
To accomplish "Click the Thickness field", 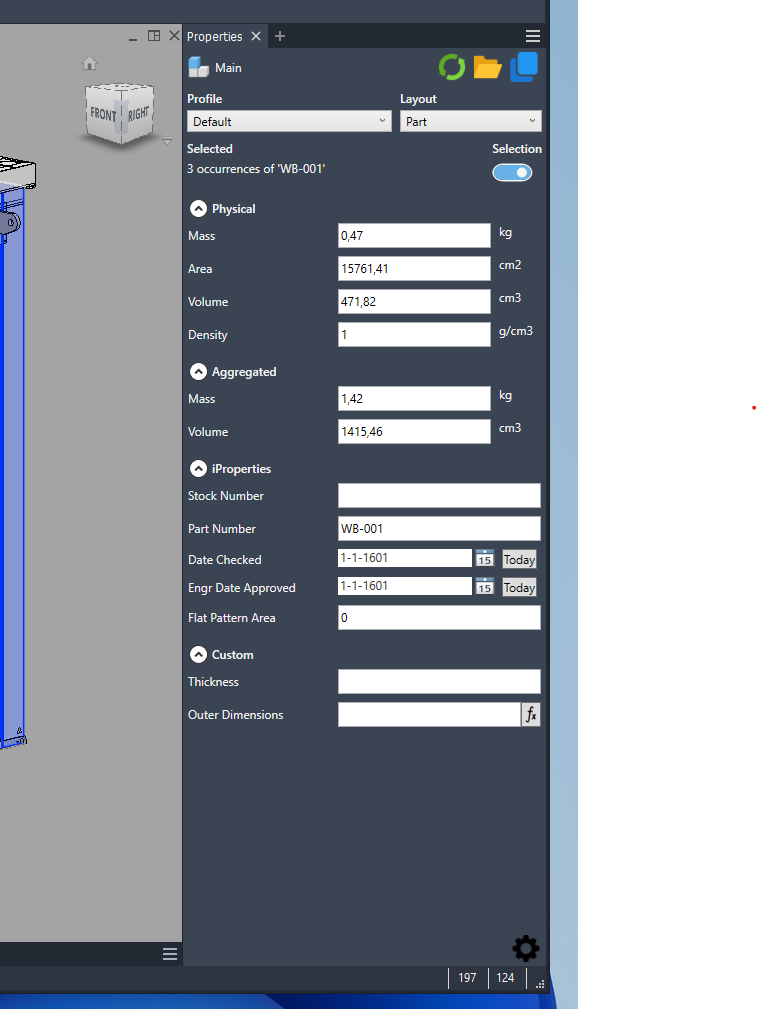I will (439, 681).
